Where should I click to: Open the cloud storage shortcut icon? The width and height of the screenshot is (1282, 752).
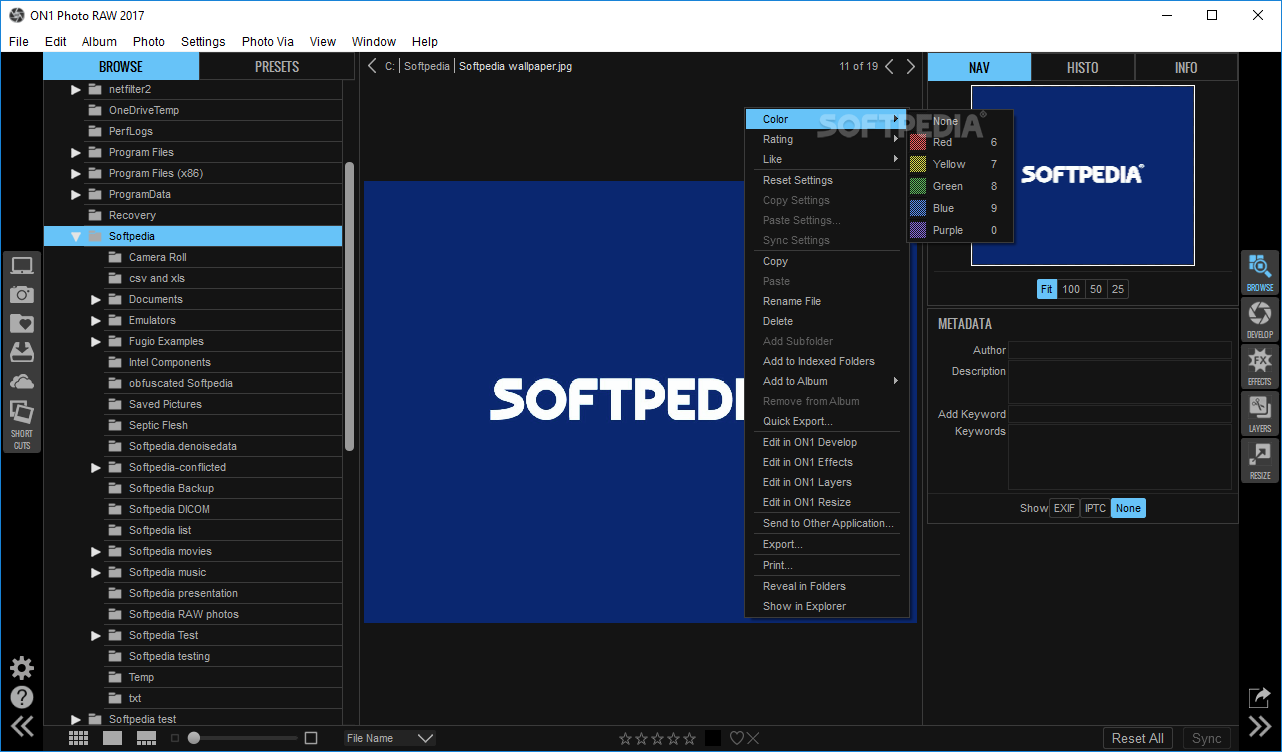[x=21, y=382]
